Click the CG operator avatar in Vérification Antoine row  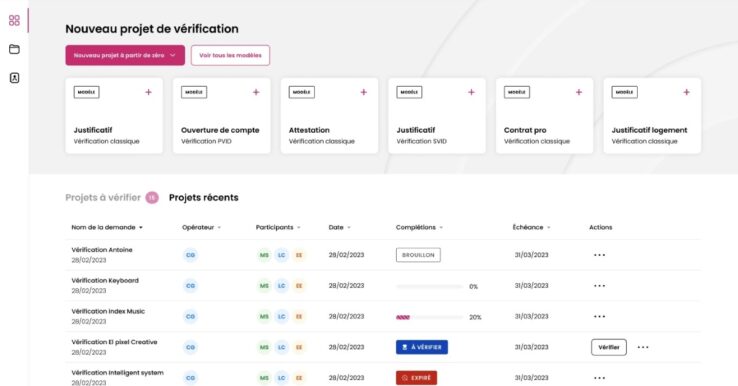pos(191,255)
